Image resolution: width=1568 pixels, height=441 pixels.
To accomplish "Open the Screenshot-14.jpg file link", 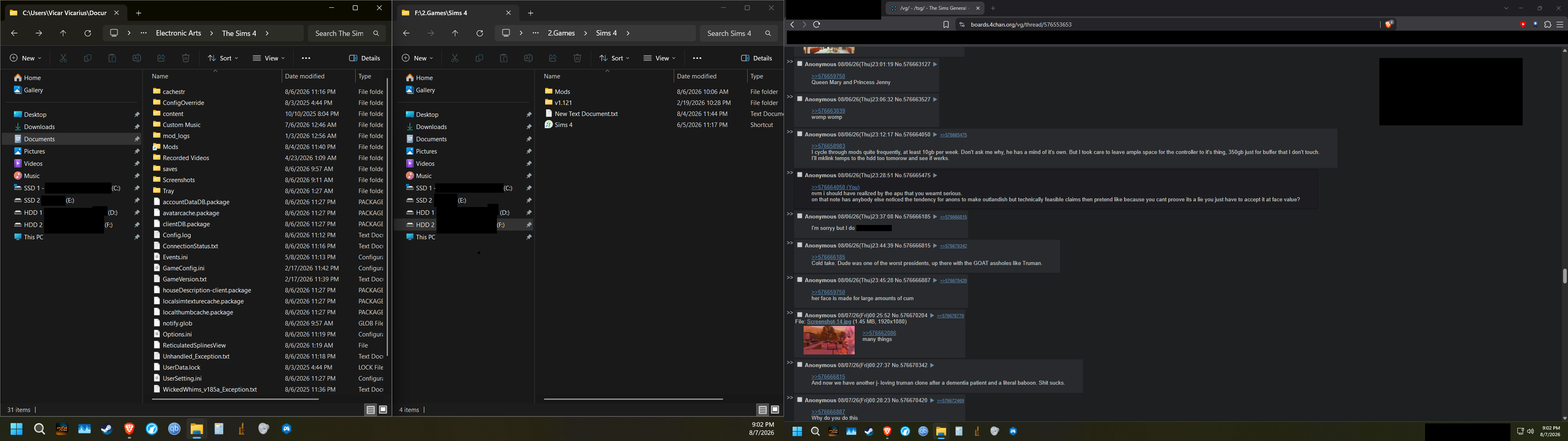I will [x=829, y=322].
